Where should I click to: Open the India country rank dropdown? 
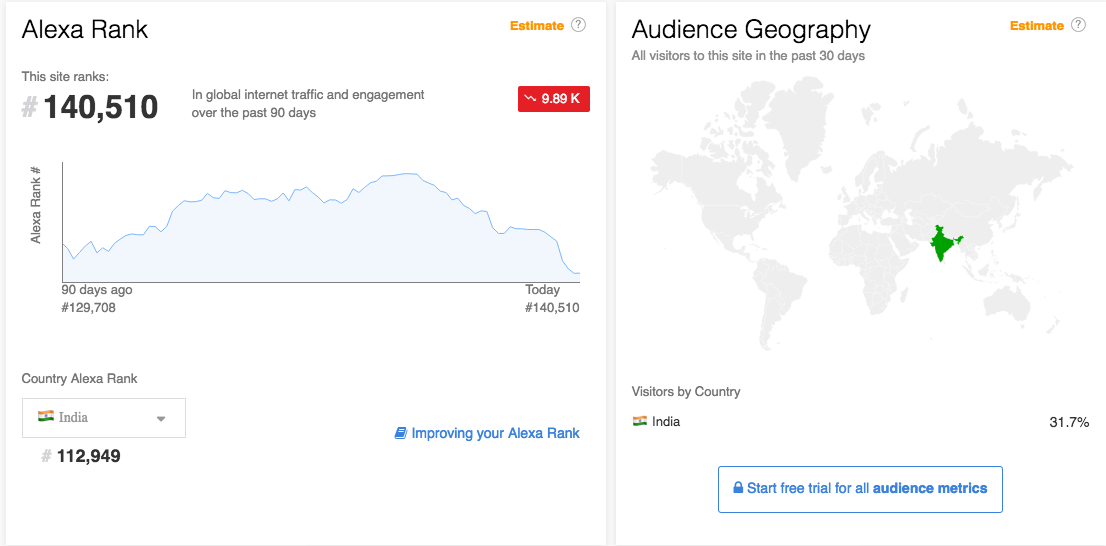tap(104, 418)
